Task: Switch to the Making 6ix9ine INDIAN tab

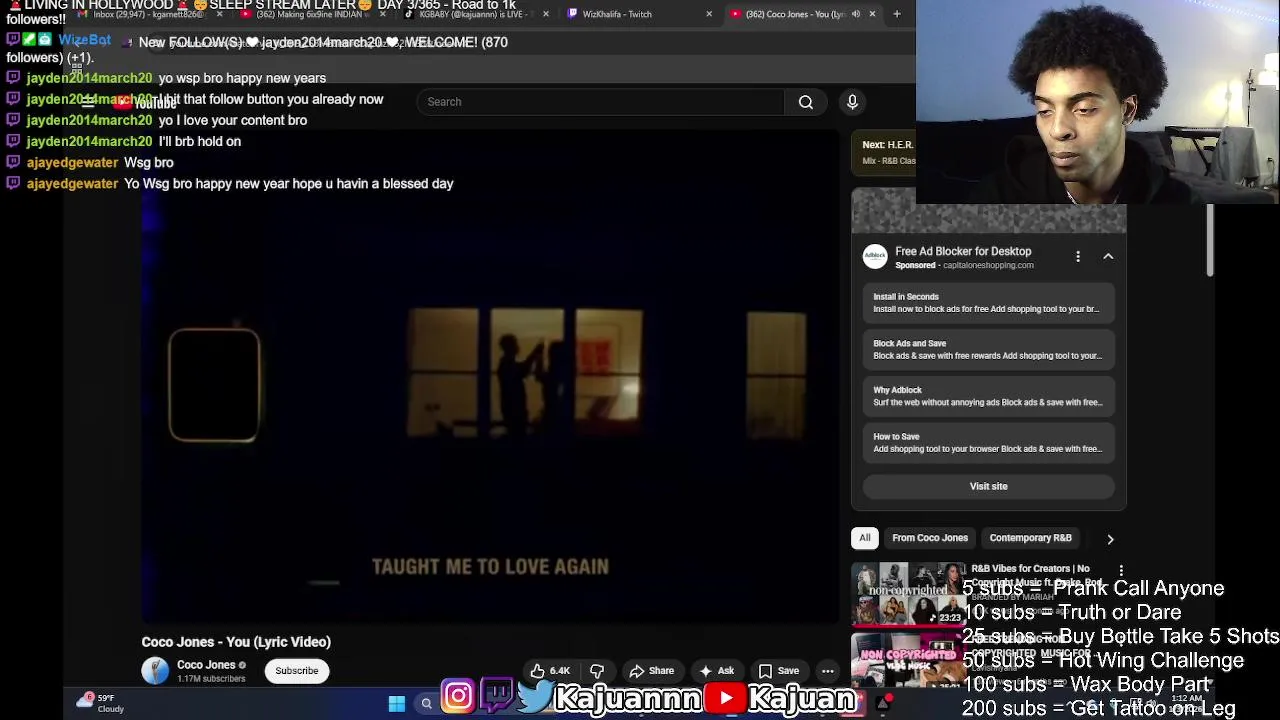Action: [312, 14]
